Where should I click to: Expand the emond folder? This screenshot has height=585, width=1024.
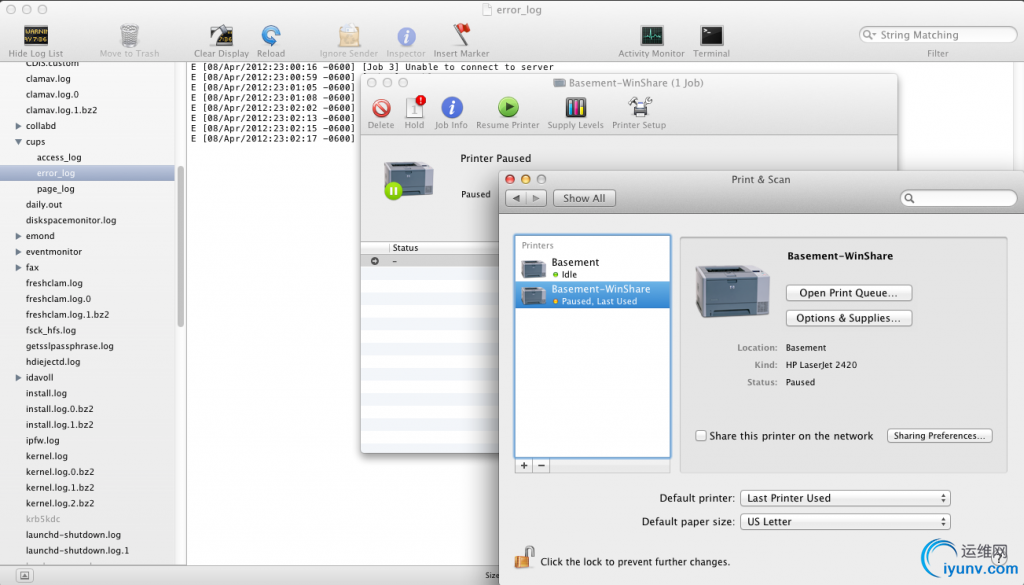18,236
